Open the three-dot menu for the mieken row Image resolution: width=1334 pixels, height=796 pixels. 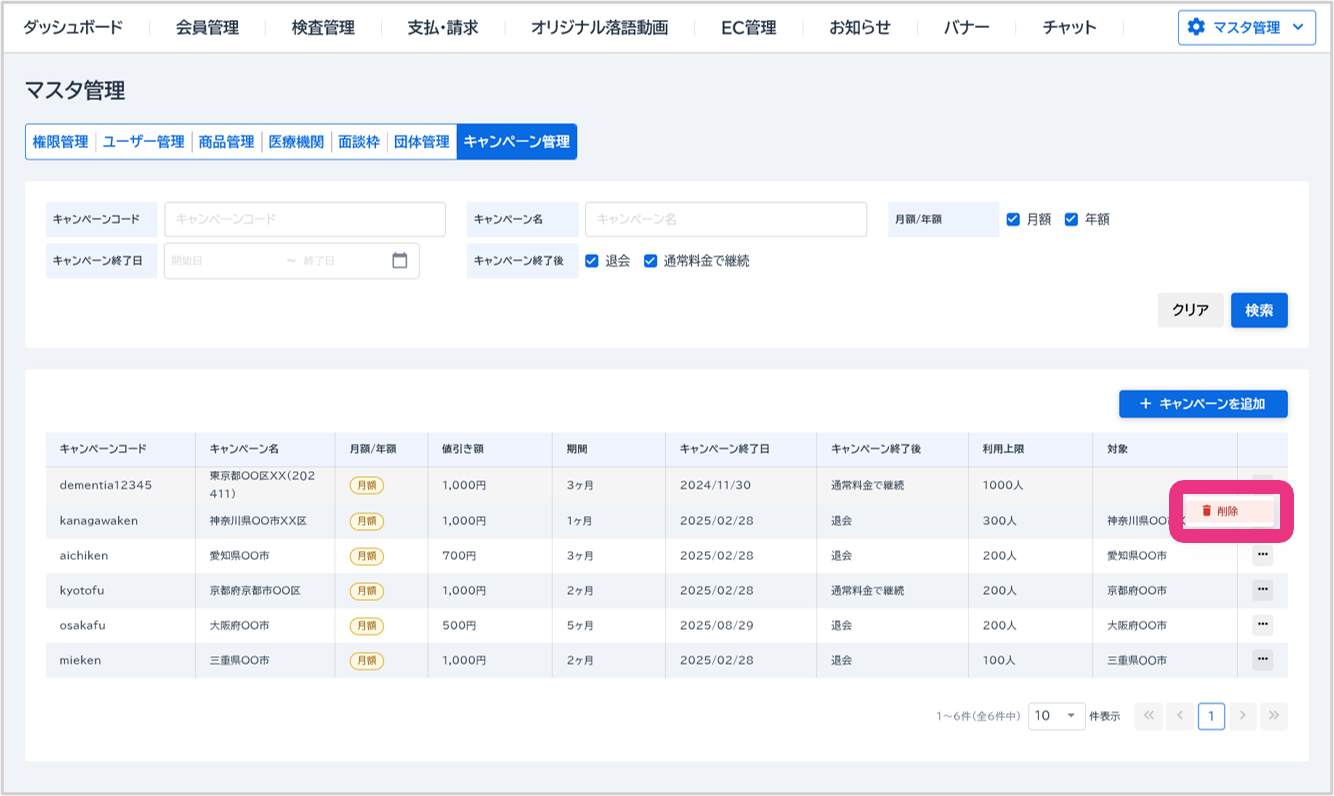(x=1262, y=660)
